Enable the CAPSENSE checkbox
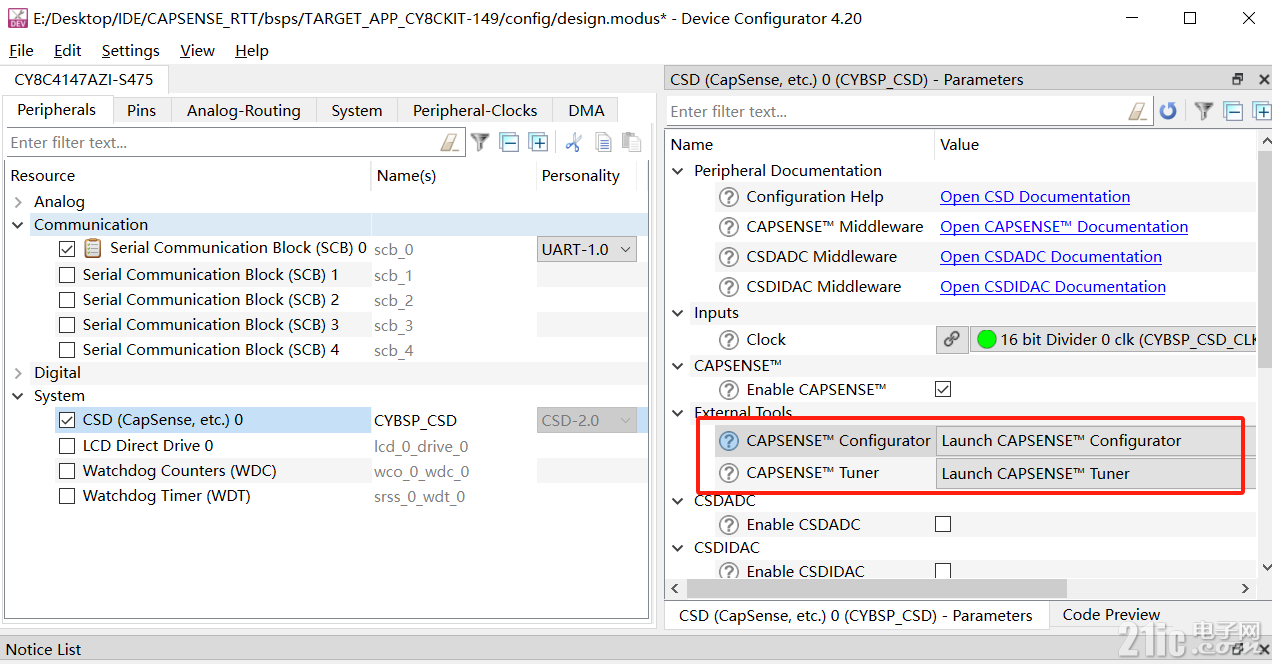The height and width of the screenshot is (664, 1272). [x=942, y=389]
